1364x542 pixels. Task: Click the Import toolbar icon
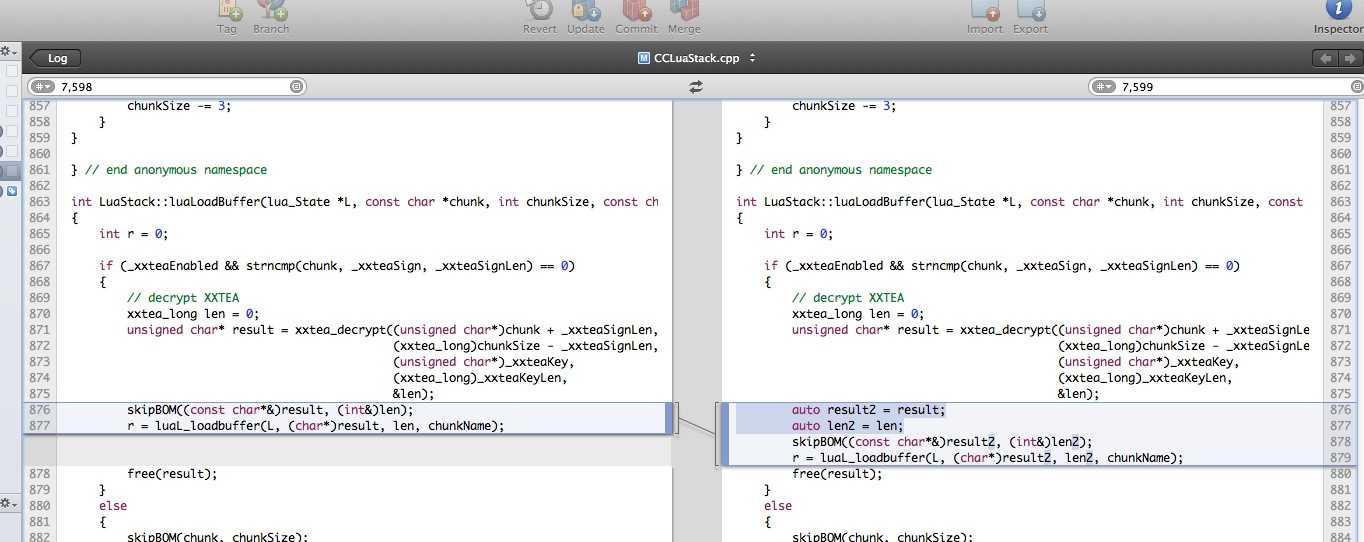coord(985,11)
